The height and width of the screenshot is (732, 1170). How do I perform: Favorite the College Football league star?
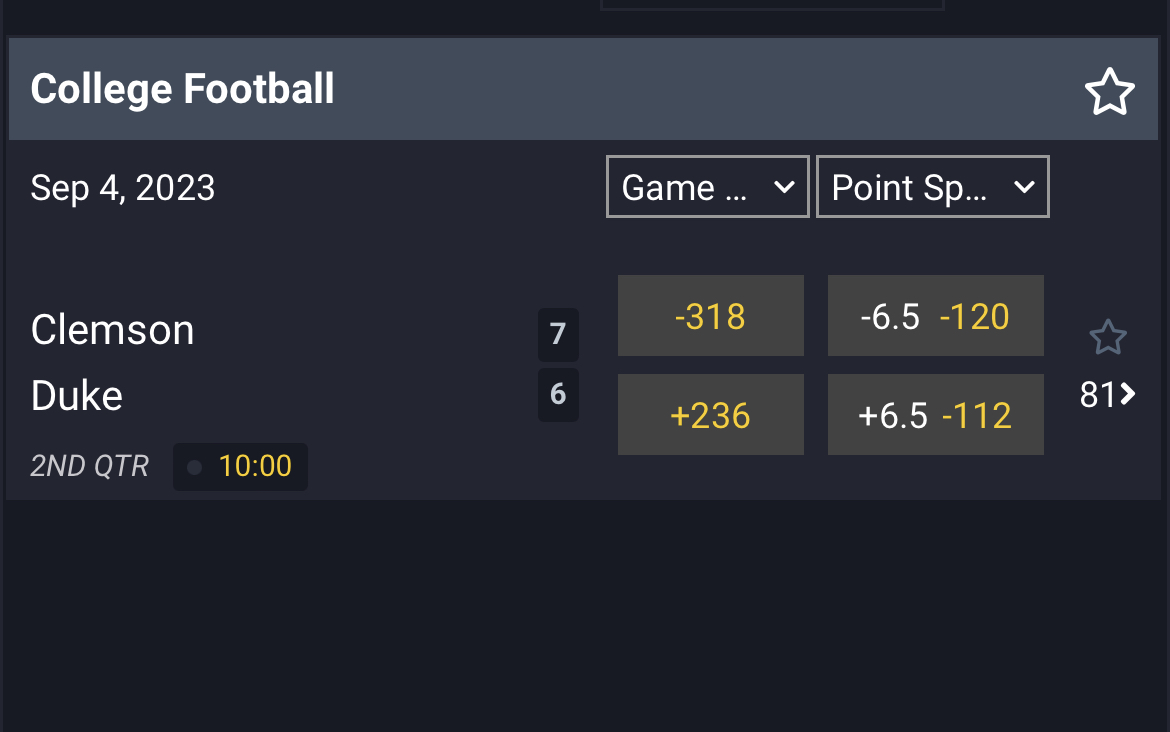click(1109, 93)
